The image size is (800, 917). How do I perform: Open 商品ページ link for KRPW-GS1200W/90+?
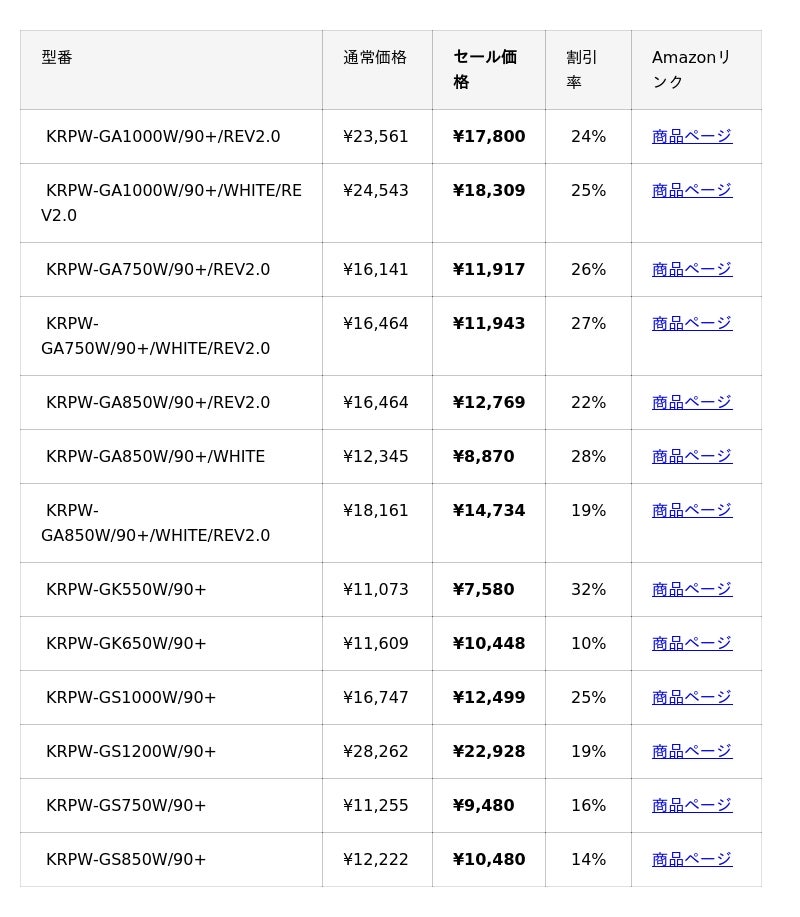pos(692,751)
